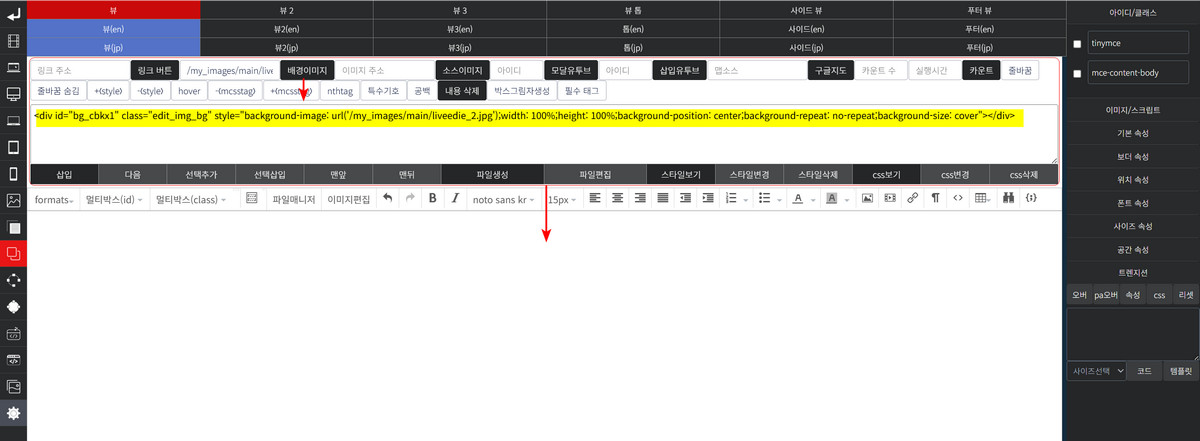
Task: Click the align center icon
Action: tap(617, 199)
